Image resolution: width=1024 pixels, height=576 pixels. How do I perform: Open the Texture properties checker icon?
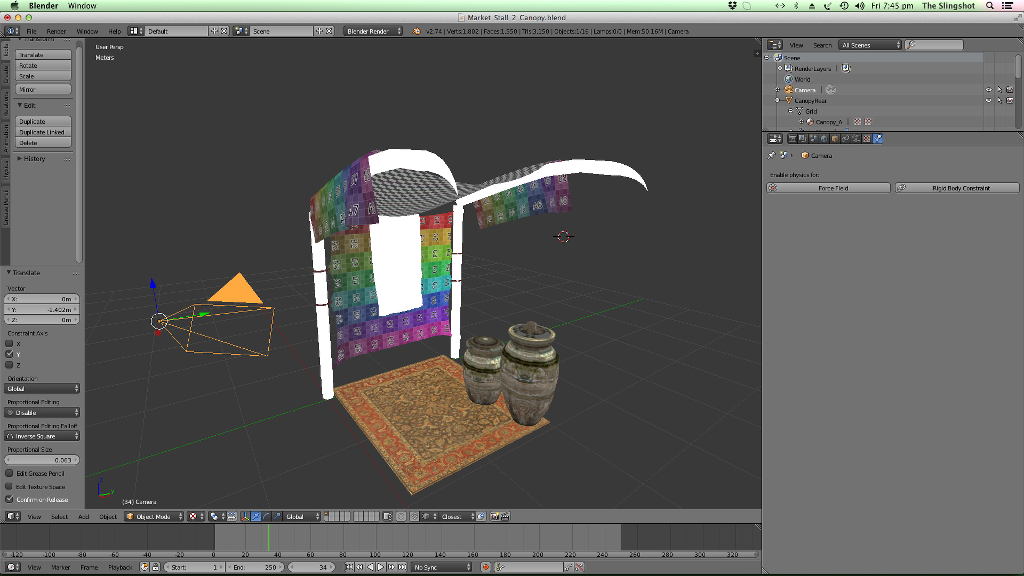tap(867, 138)
